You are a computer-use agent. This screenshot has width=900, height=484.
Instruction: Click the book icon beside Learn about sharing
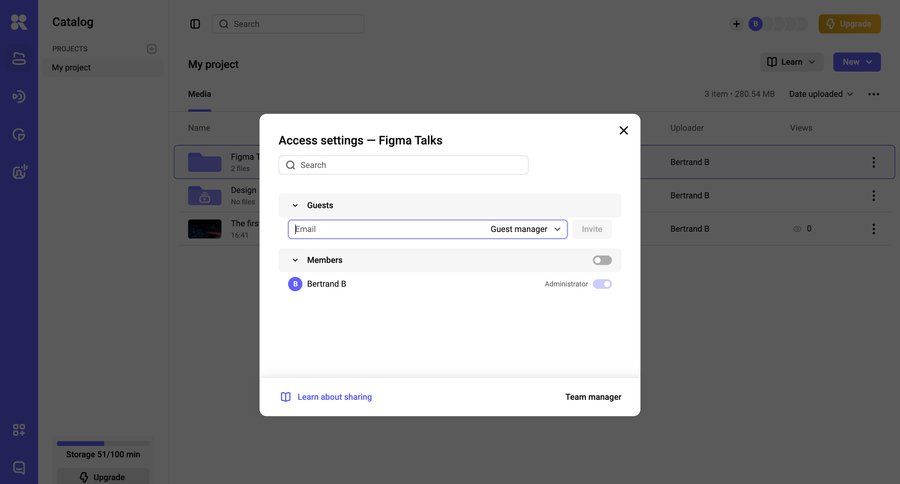point(285,397)
